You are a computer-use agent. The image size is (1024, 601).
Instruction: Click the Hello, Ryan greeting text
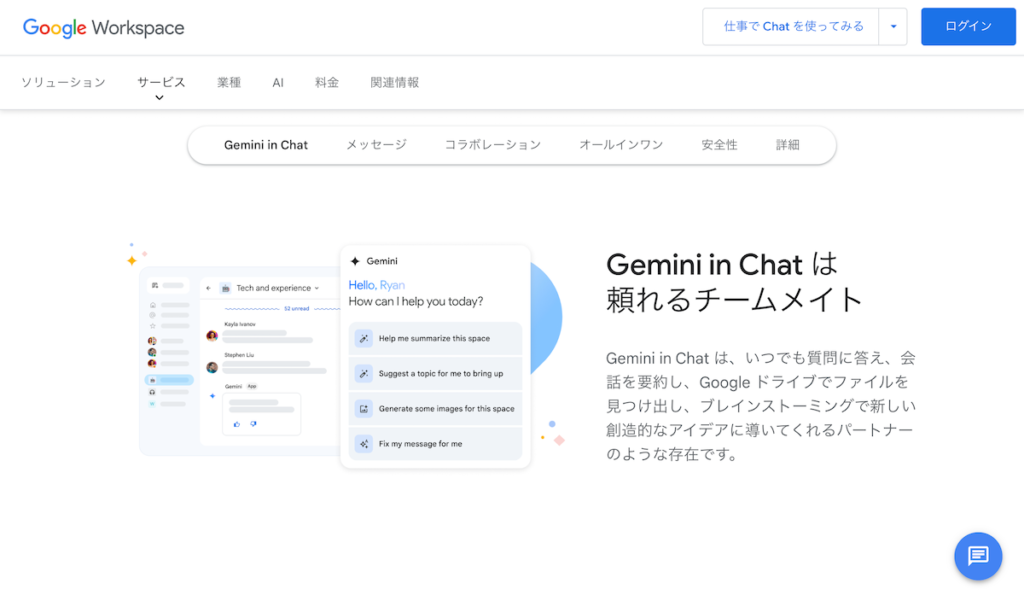click(x=377, y=285)
